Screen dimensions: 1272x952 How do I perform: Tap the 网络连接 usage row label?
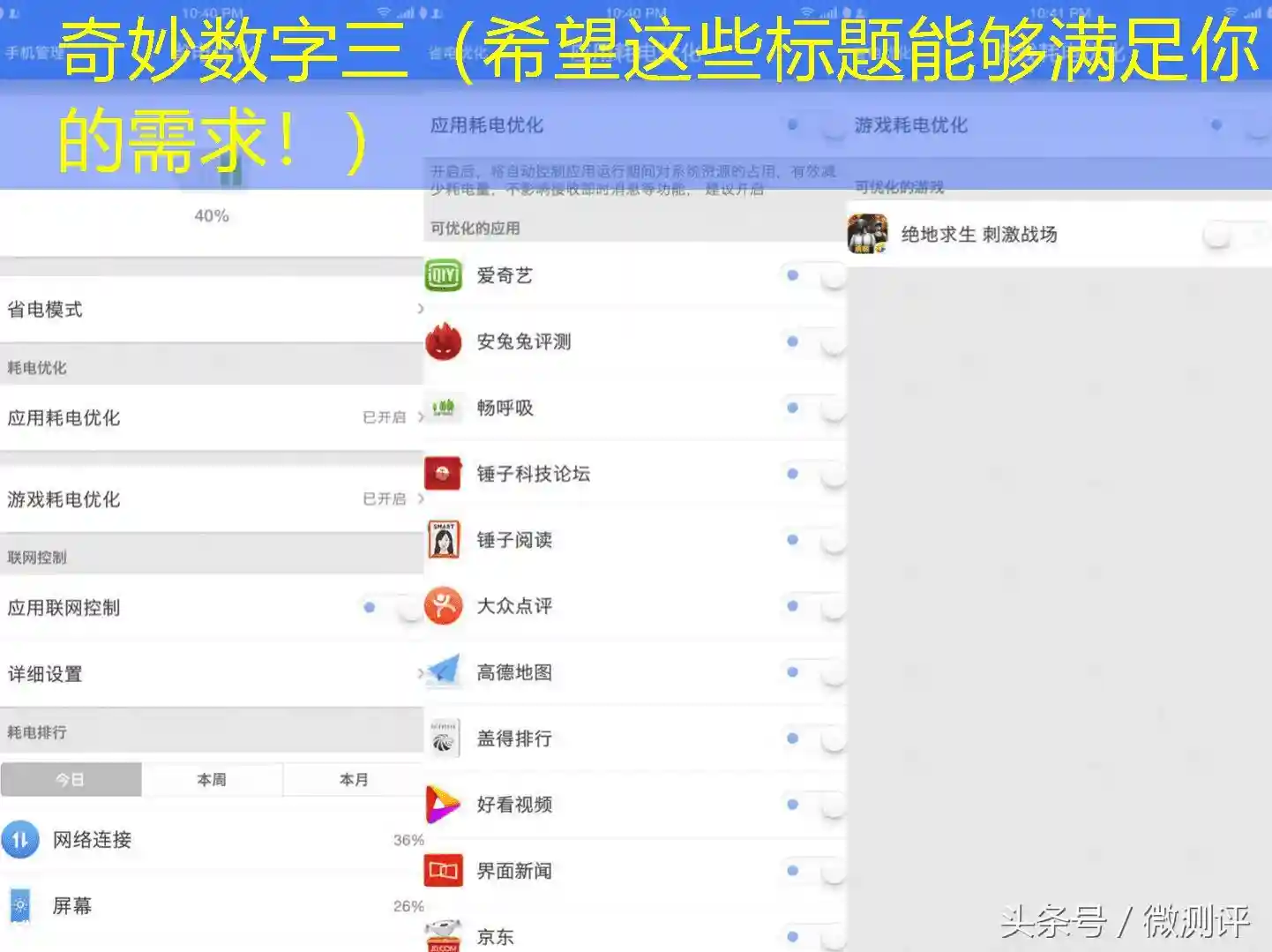tap(92, 840)
